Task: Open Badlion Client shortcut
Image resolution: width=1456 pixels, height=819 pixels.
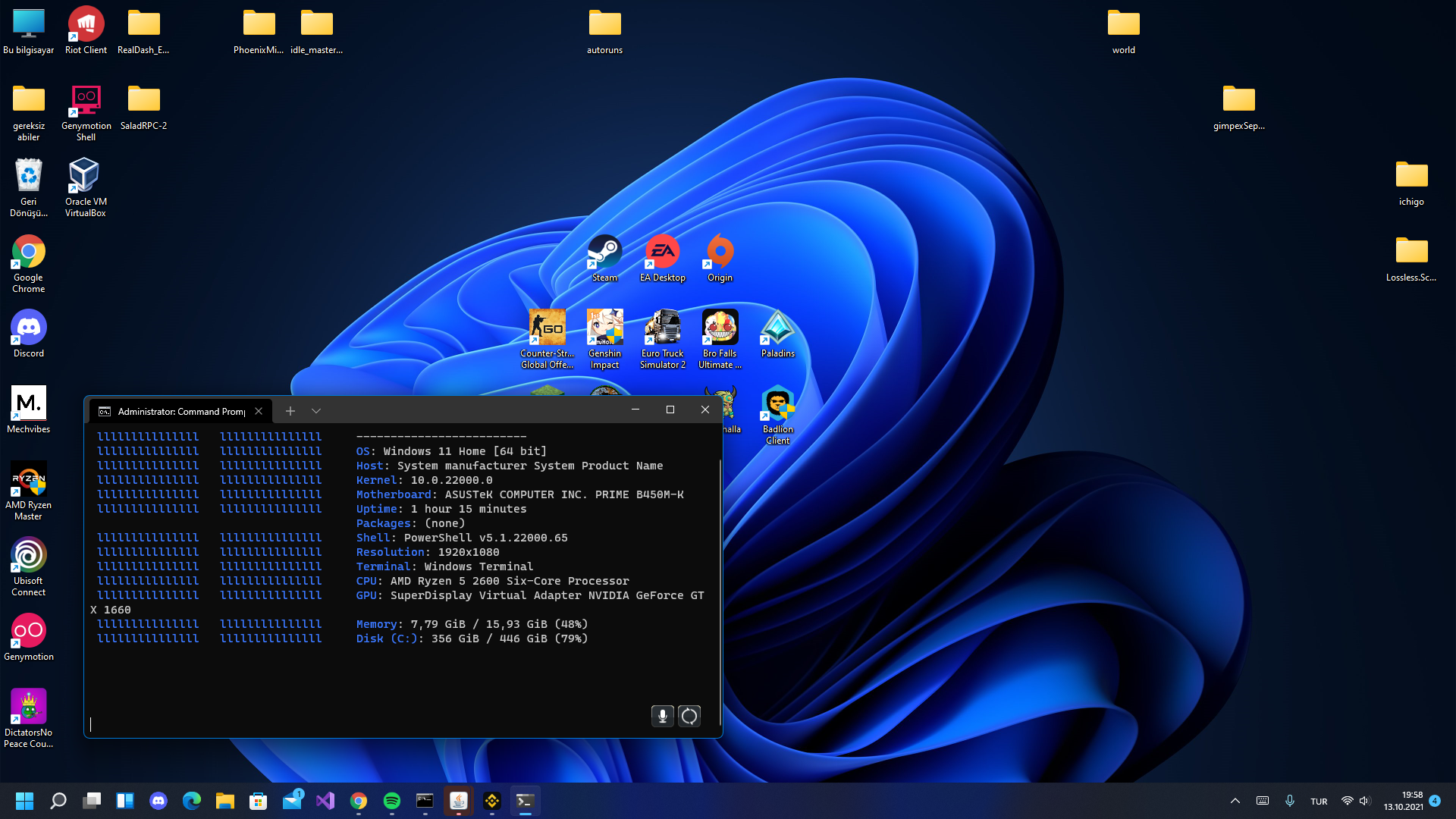Action: (x=777, y=415)
